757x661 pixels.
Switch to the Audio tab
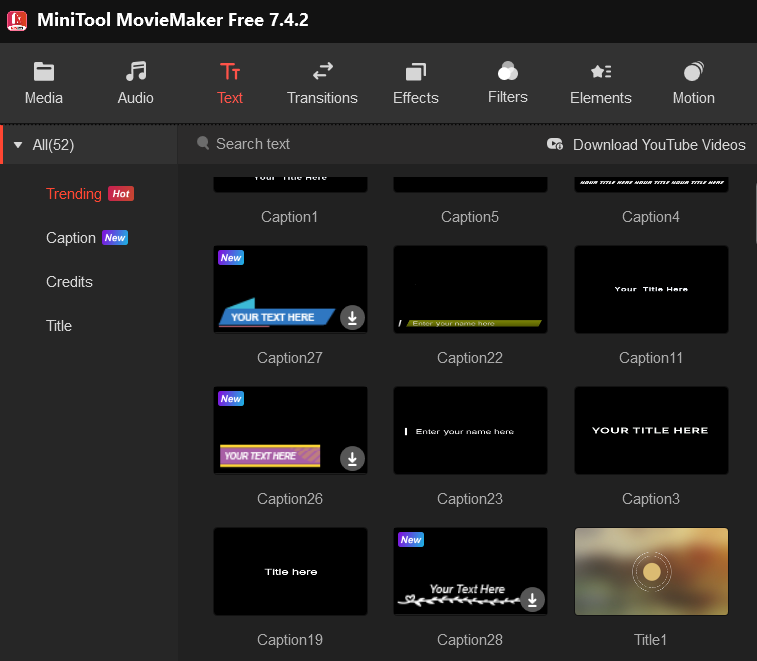[x=135, y=83]
